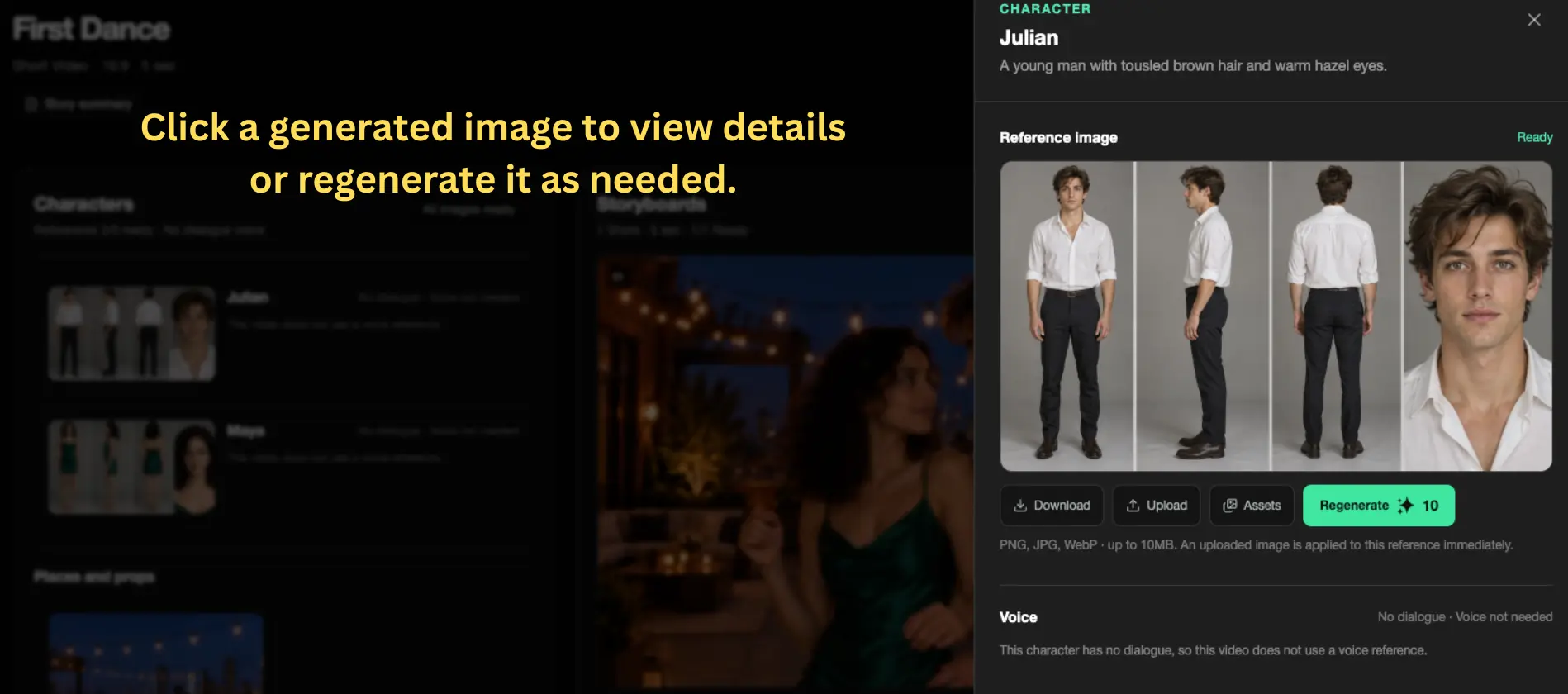Image resolution: width=1568 pixels, height=694 pixels.
Task: Open the rooftop storyboard image
Action: pos(785,473)
